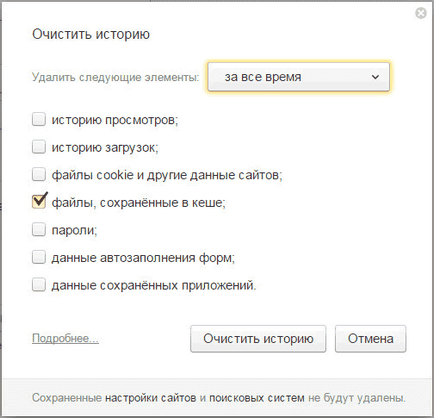Check the 'файлы cookie и другие данные сайтов' box
434x418 pixels.
tap(39, 174)
